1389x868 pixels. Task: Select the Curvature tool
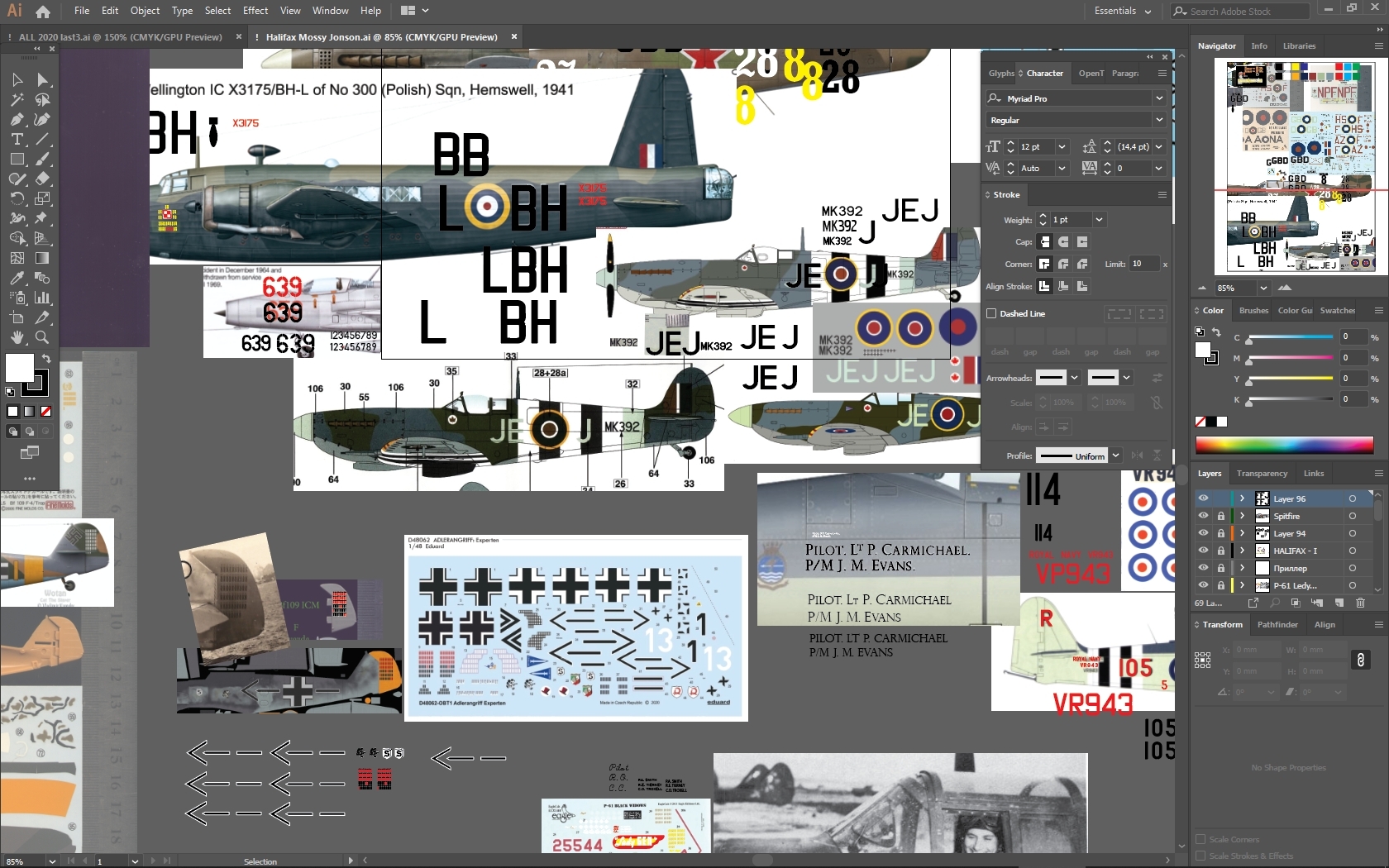42,119
